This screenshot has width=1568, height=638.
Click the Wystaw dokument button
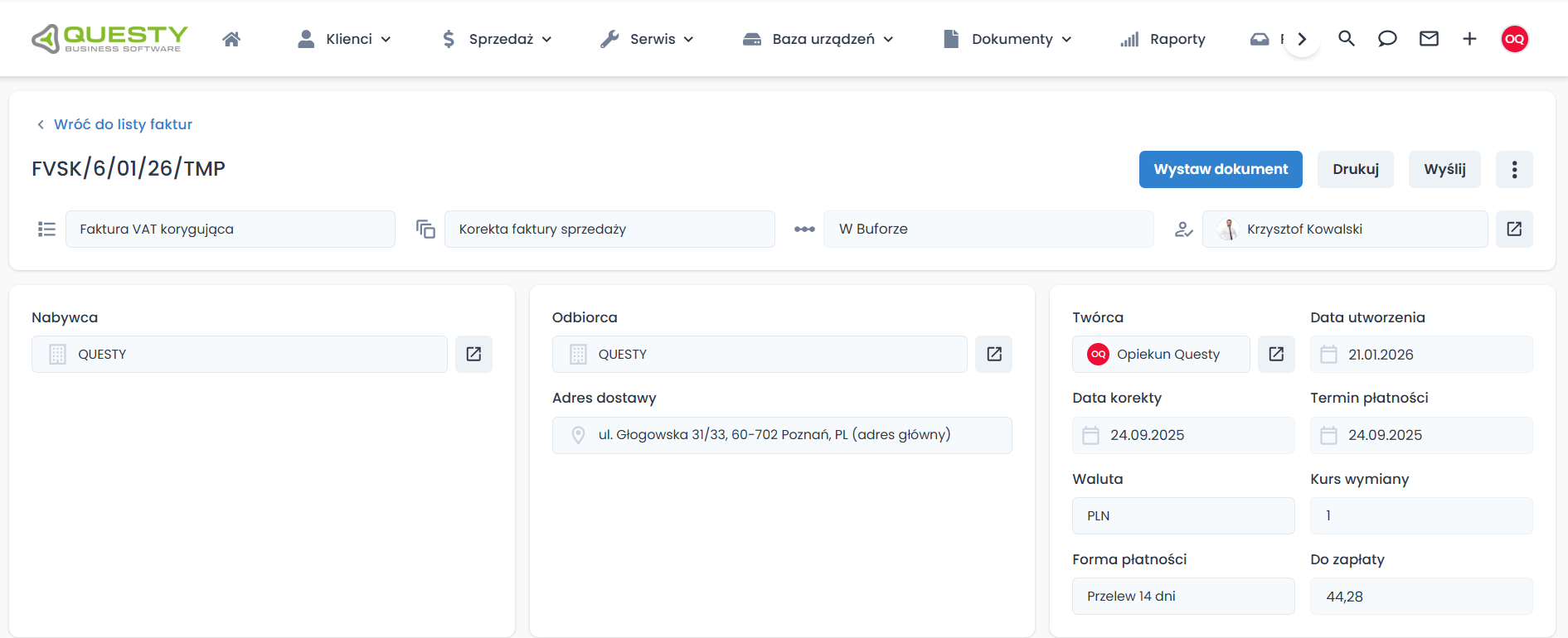[x=1221, y=170]
